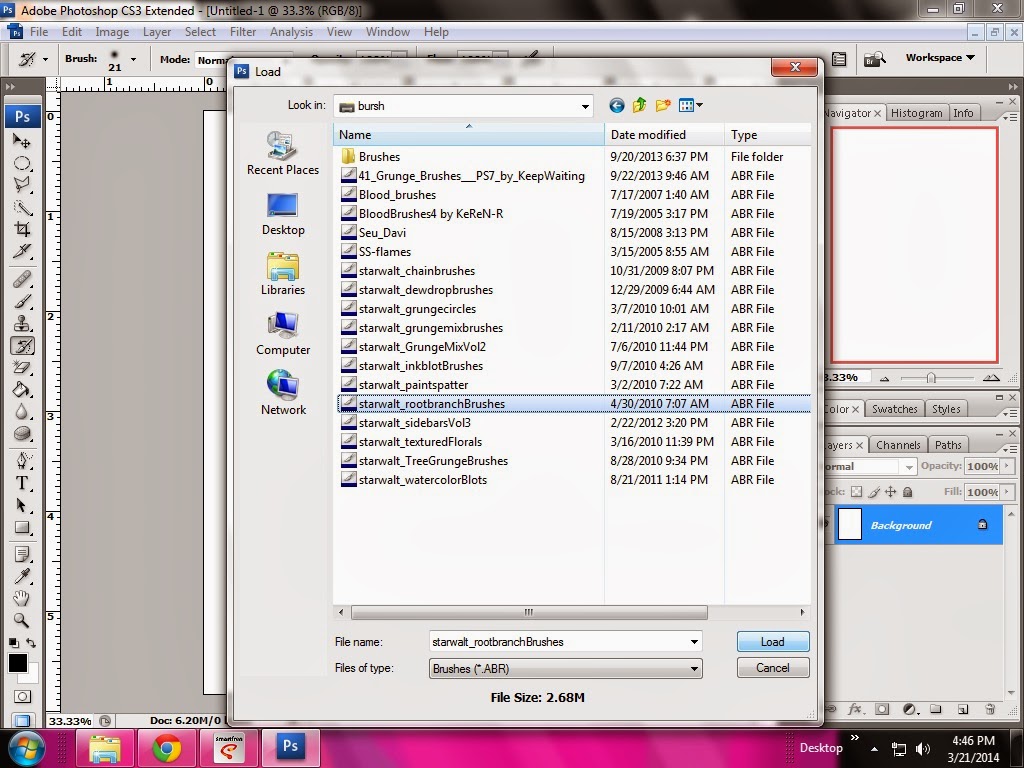This screenshot has width=1024, height=768.
Task: Open the Look in location dropdown
Action: [584, 106]
